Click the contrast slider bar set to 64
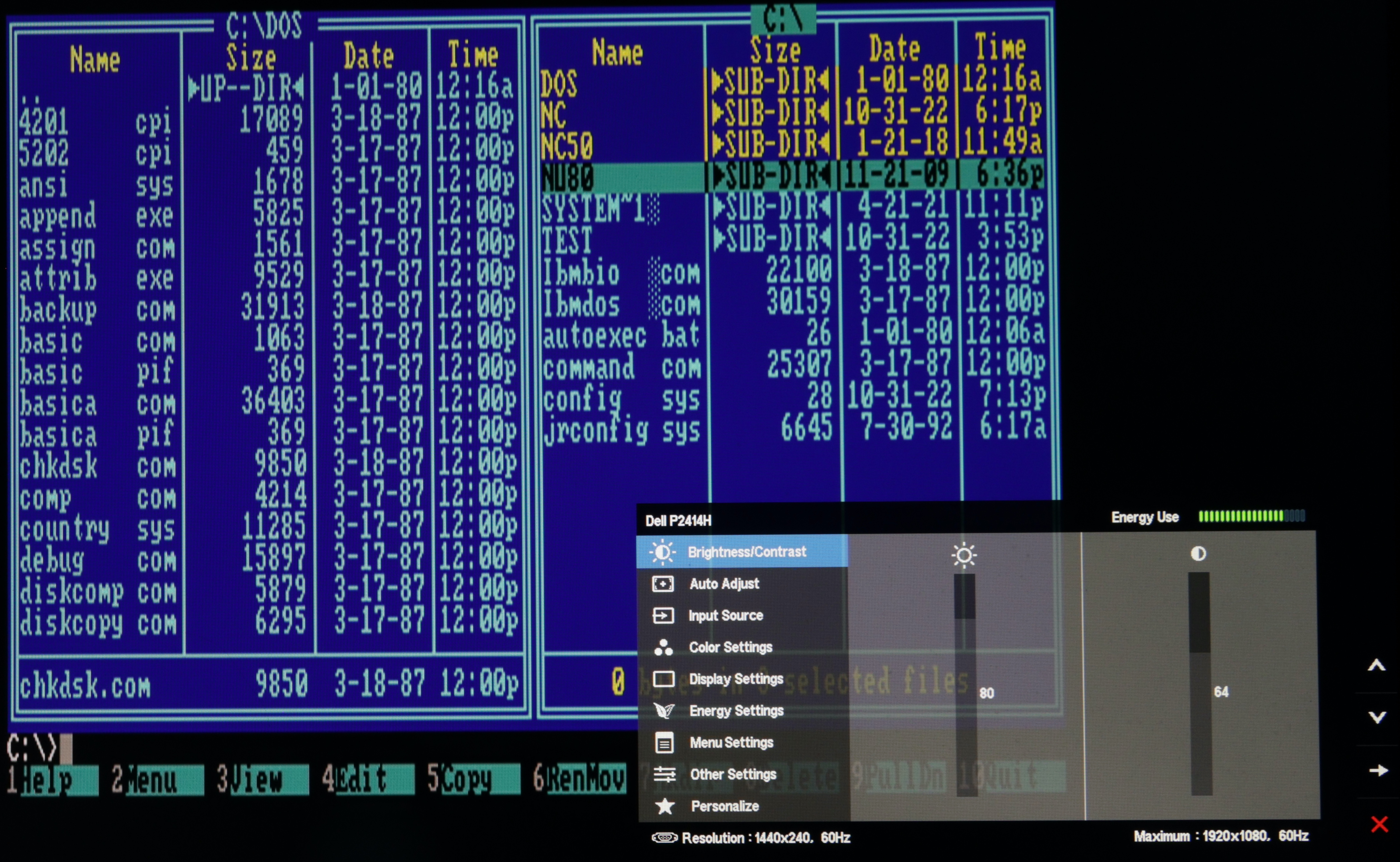 click(x=1200, y=683)
